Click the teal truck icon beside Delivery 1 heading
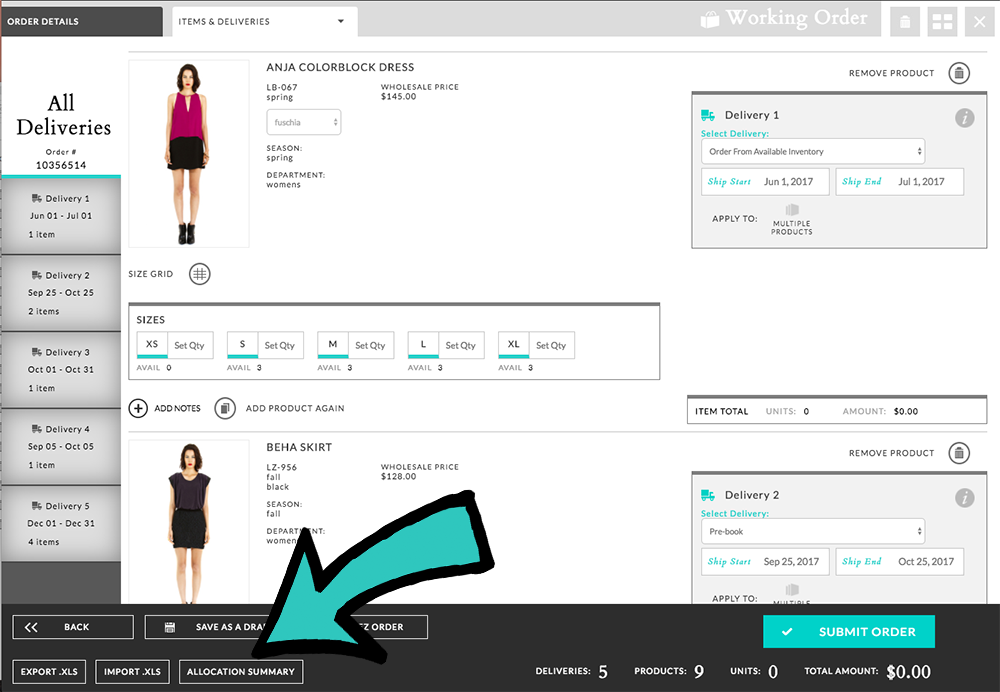 coord(708,115)
